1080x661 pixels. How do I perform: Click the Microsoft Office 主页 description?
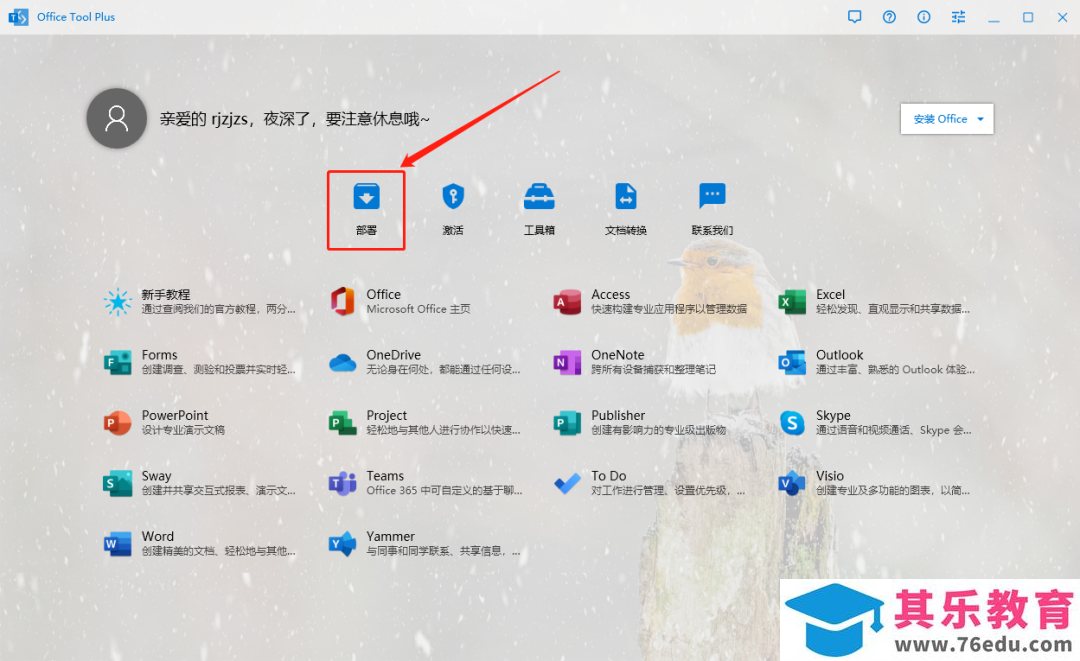point(418,309)
